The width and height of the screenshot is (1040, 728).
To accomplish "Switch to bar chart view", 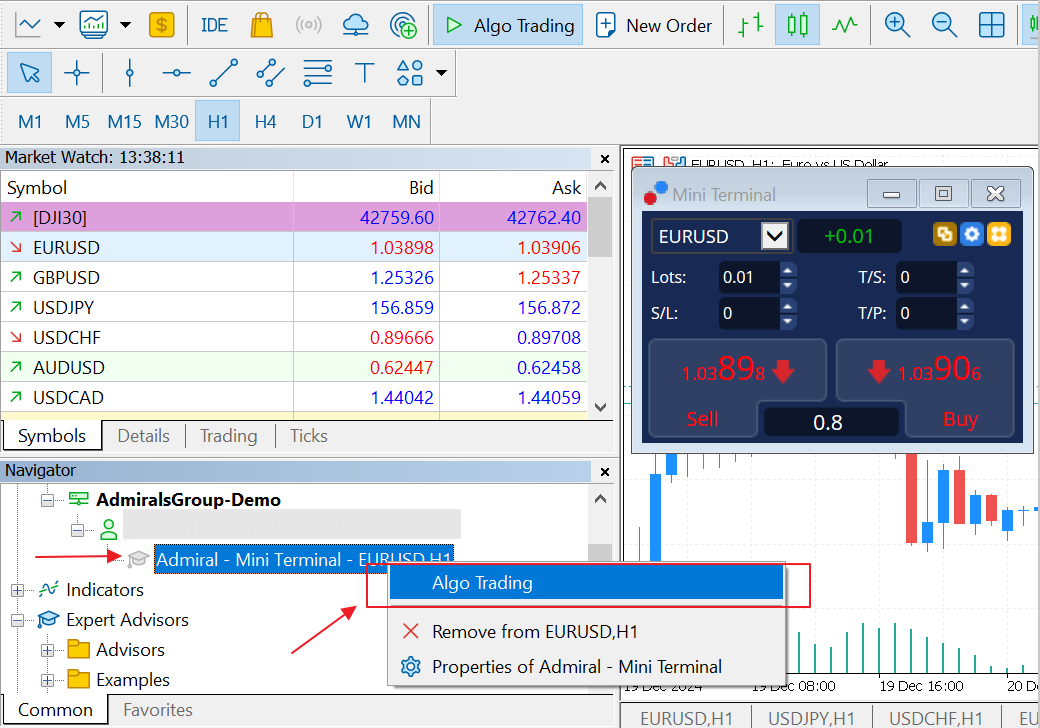I will [750, 25].
